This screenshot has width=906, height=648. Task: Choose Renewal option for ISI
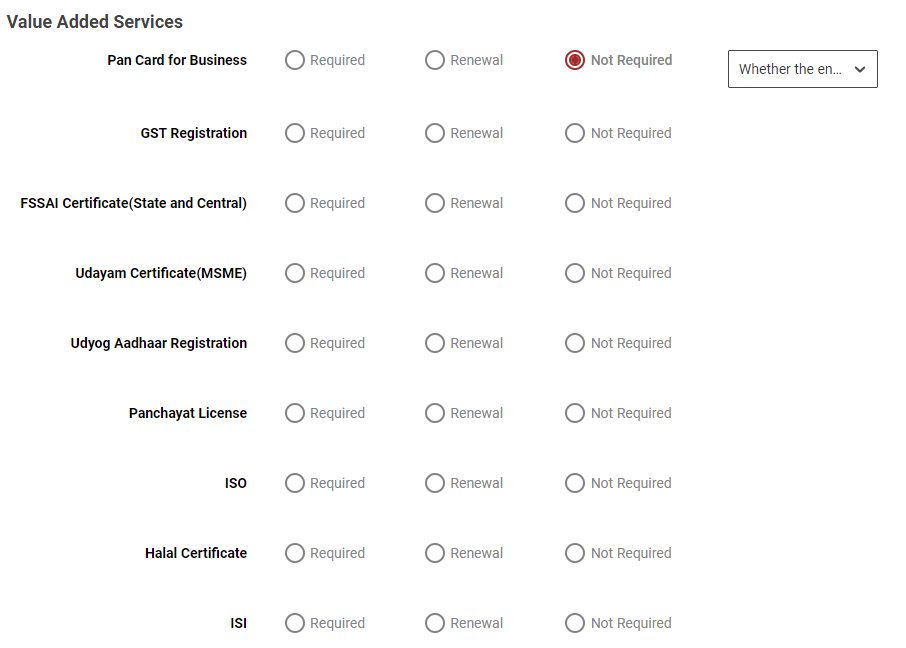coord(435,623)
